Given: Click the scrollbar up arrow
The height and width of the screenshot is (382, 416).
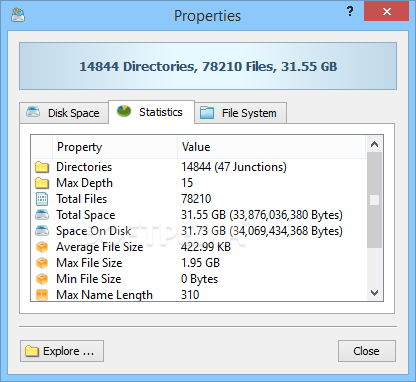Looking at the screenshot, I should (x=375, y=144).
